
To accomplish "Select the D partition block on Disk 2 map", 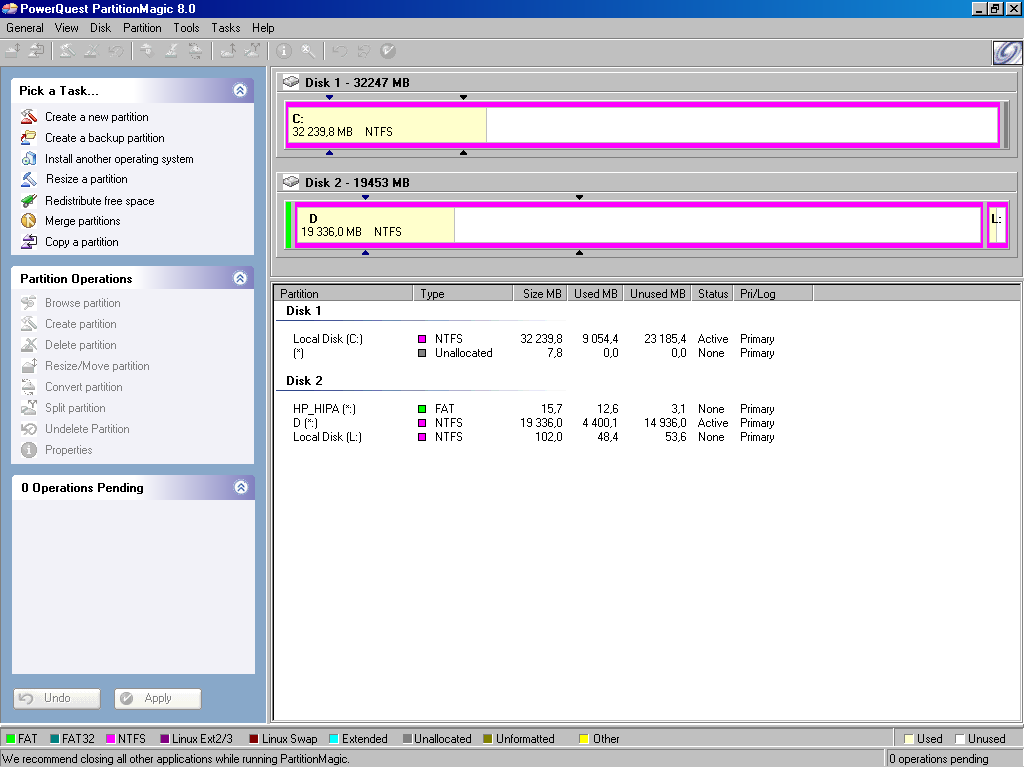I will (x=639, y=225).
